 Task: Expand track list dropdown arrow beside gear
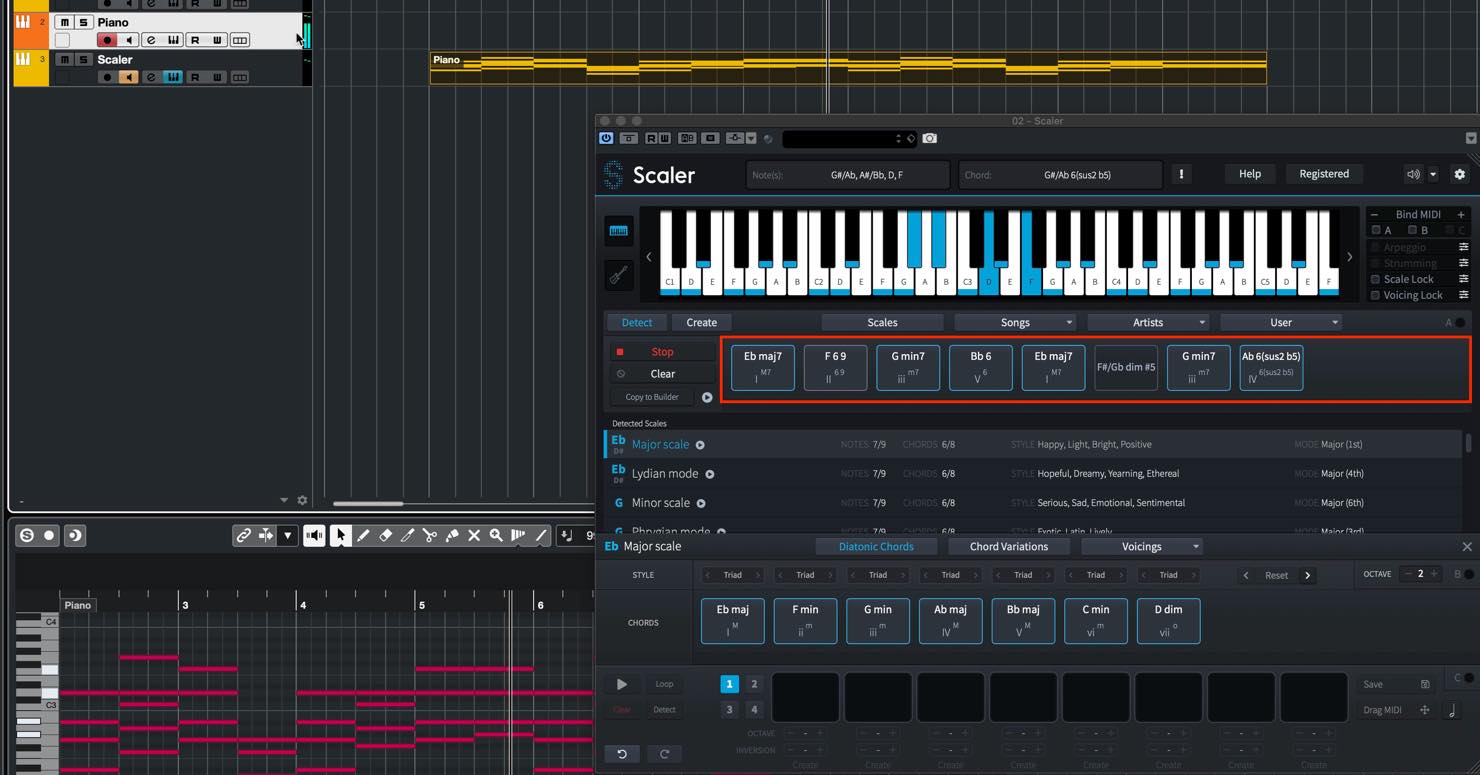[x=284, y=500]
